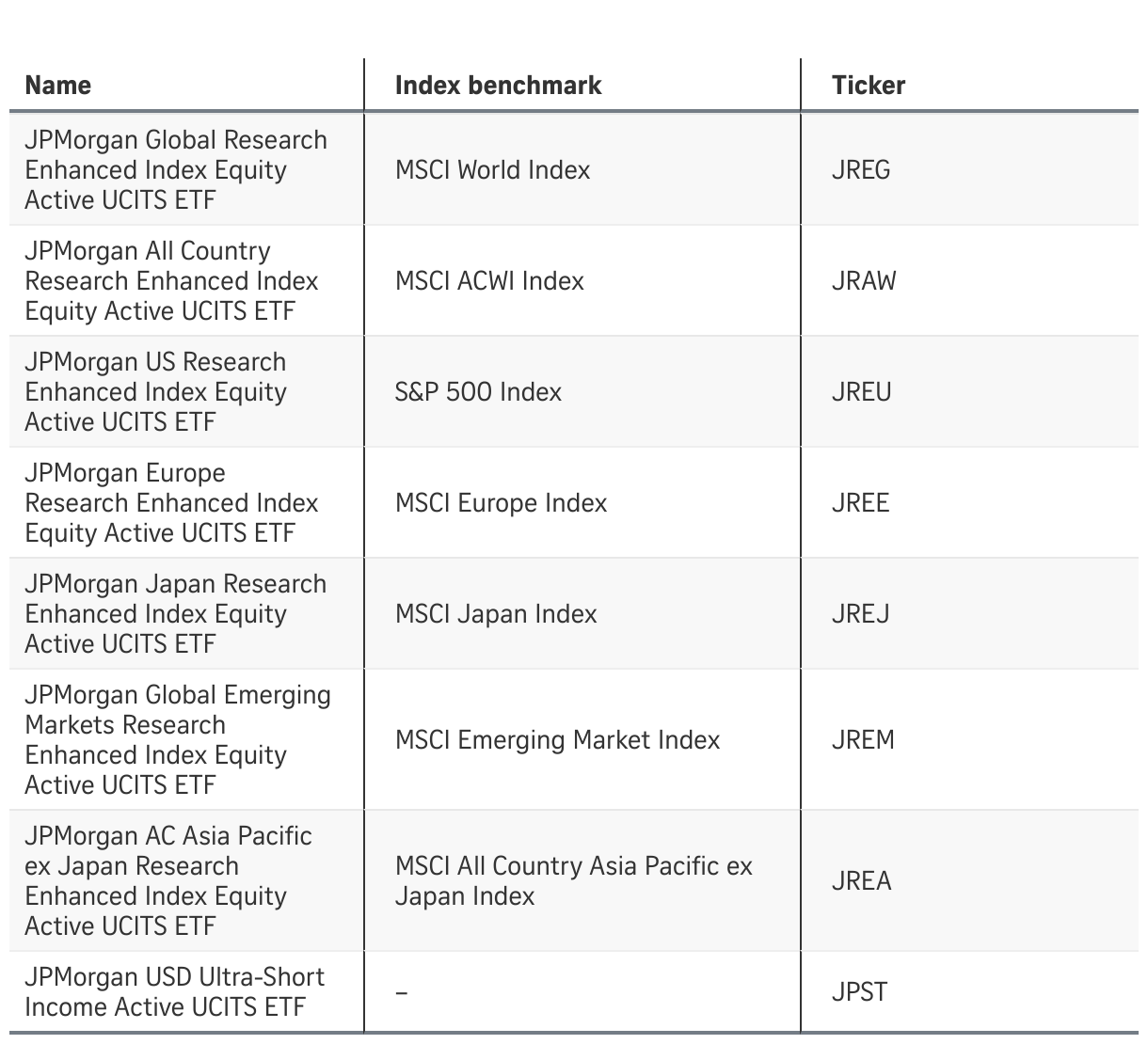Click the MSCI Europe Index cell

pos(501,503)
